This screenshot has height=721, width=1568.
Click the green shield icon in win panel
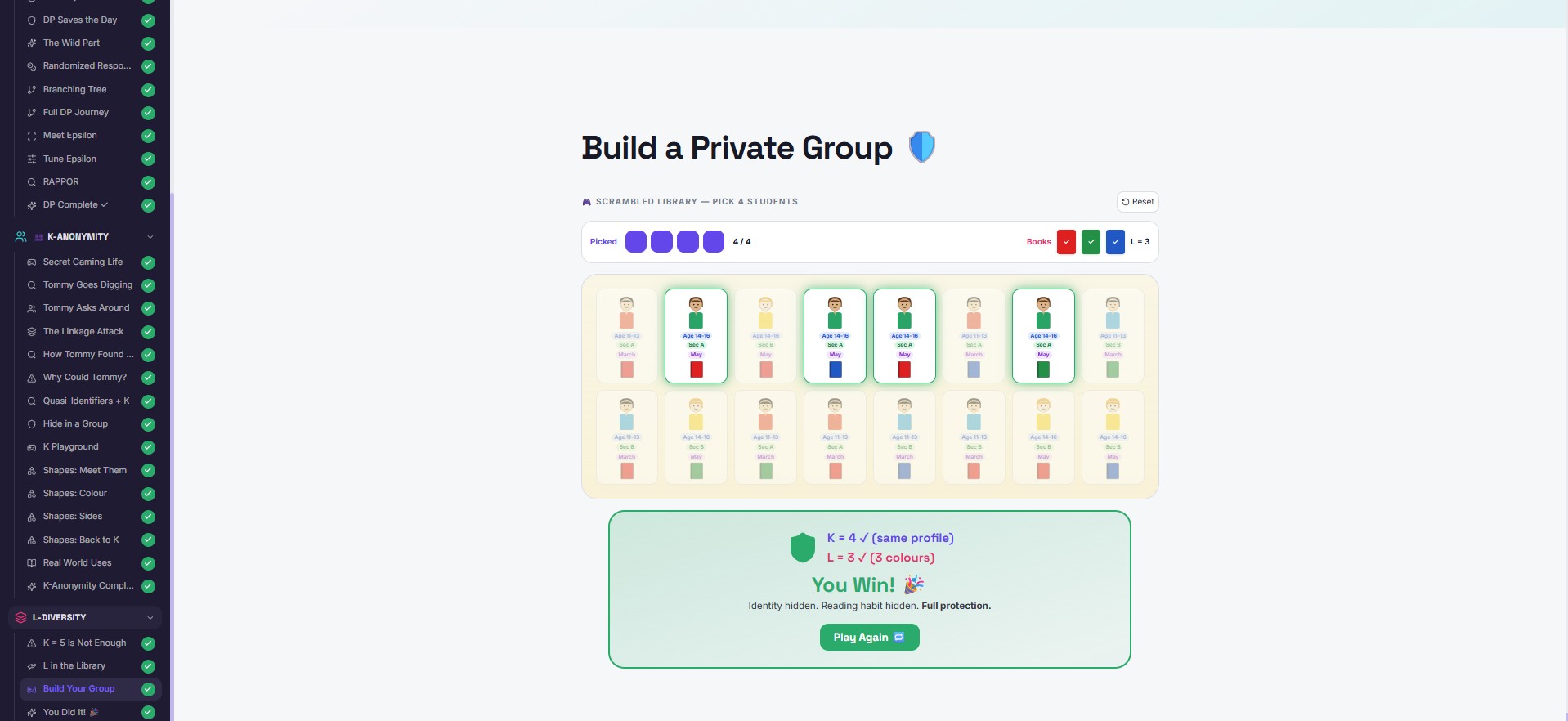(802, 548)
